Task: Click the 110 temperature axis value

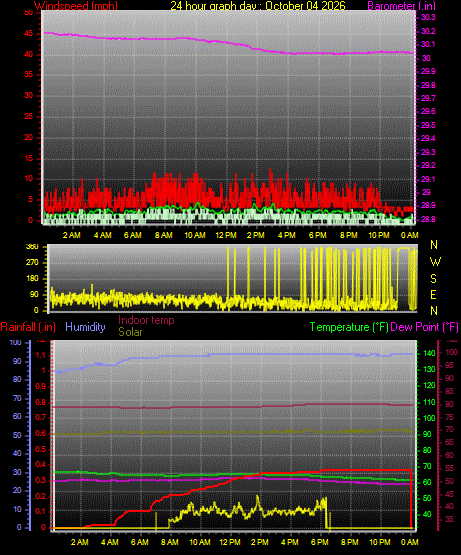Action: [429, 402]
